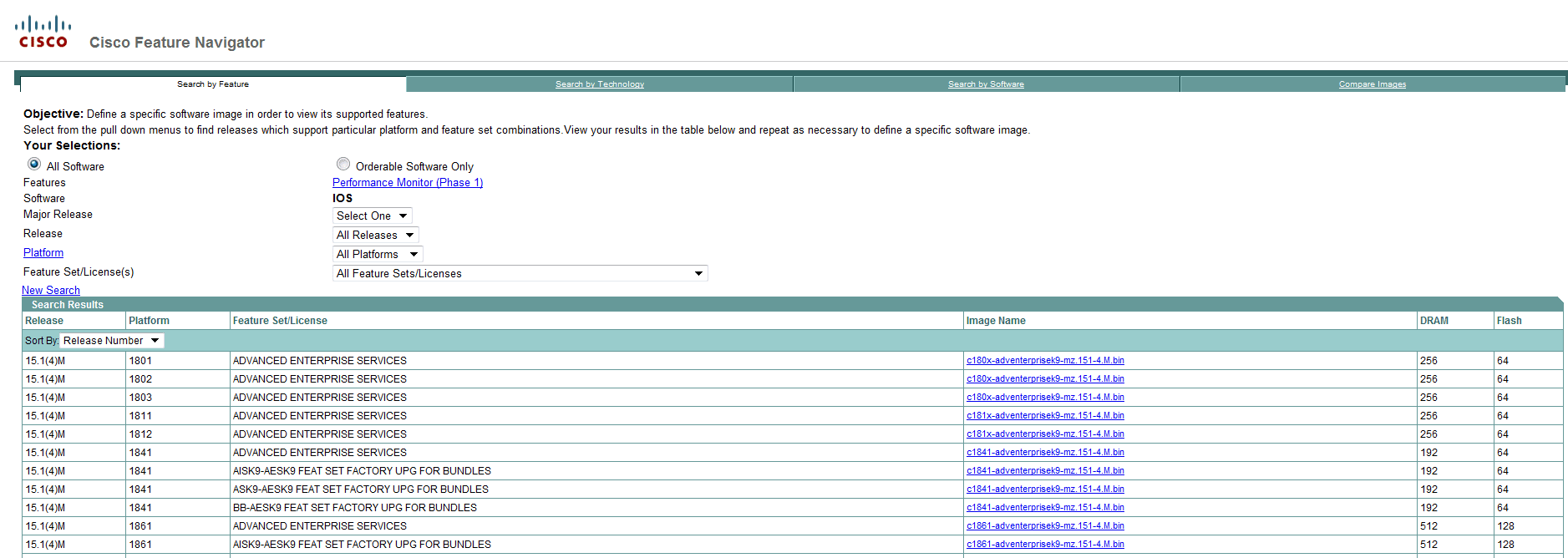Open the Sort By Release Number dropdown
This screenshot has width=1568, height=558.
coord(112,340)
